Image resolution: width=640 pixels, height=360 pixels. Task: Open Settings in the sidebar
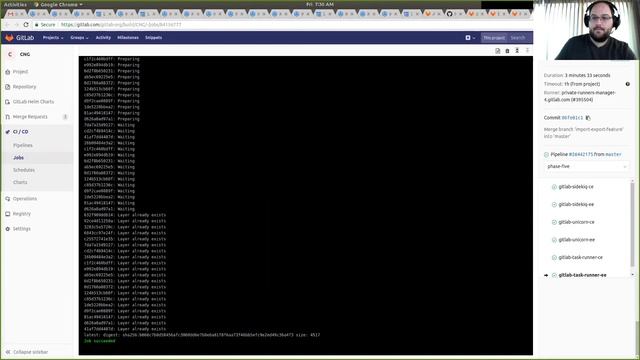pyautogui.click(x=22, y=229)
